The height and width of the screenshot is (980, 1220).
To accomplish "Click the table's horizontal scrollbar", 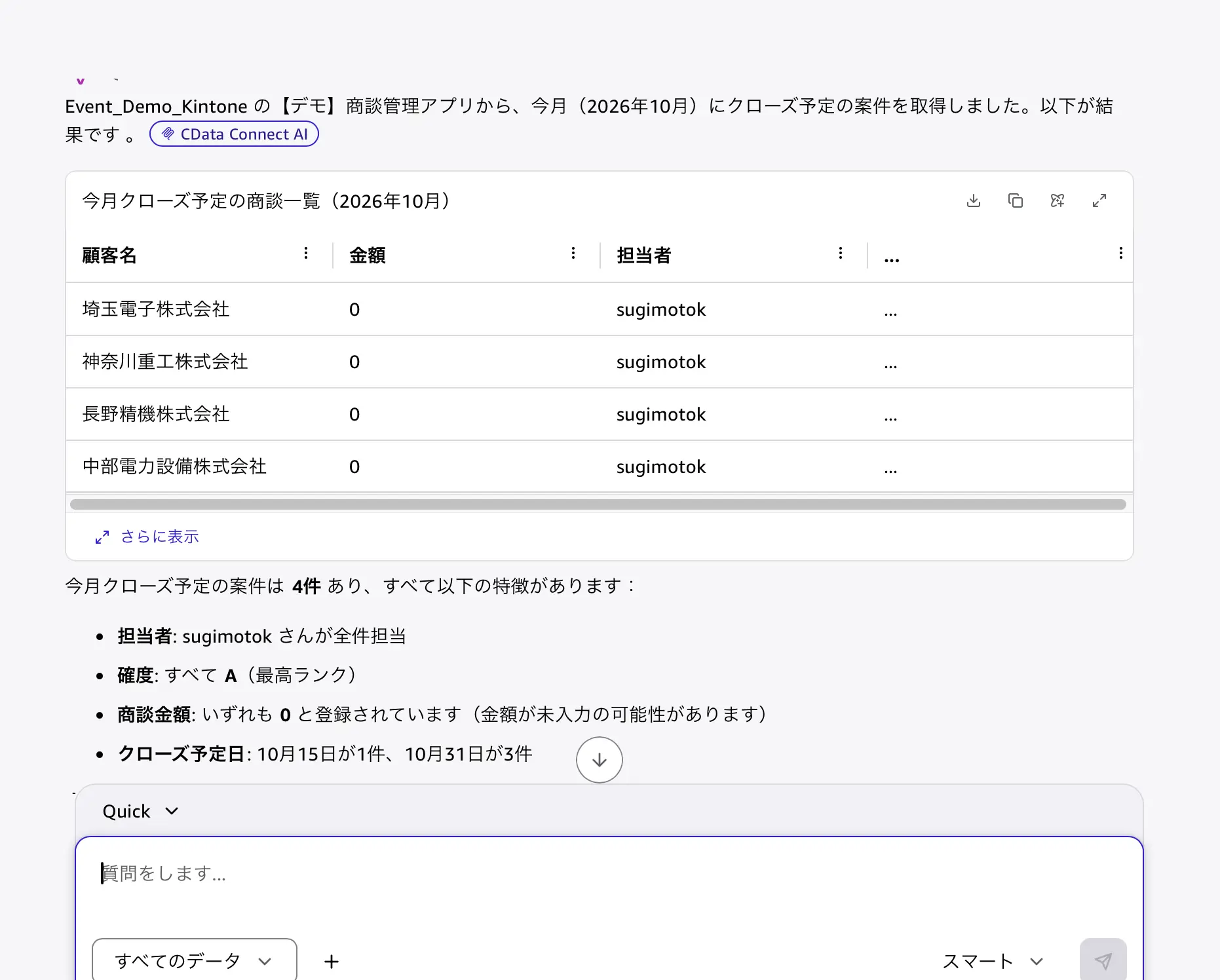I will (598, 504).
